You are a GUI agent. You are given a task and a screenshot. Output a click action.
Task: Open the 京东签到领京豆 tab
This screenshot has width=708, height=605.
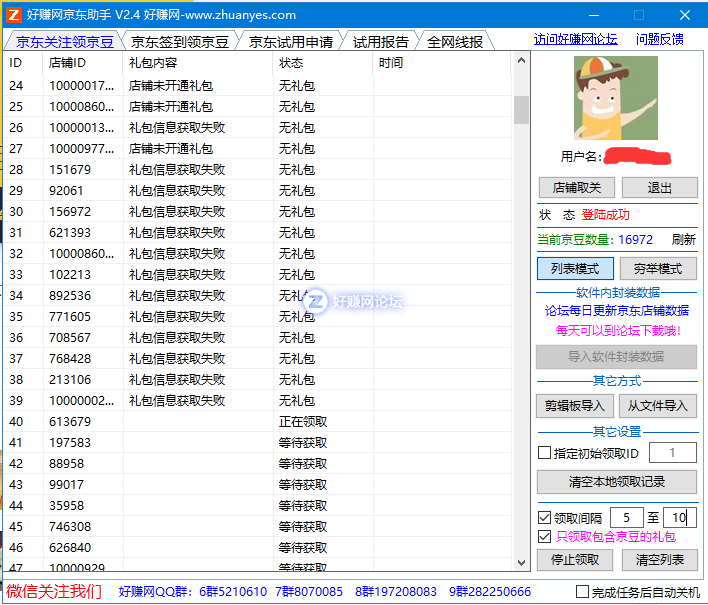click(179, 42)
